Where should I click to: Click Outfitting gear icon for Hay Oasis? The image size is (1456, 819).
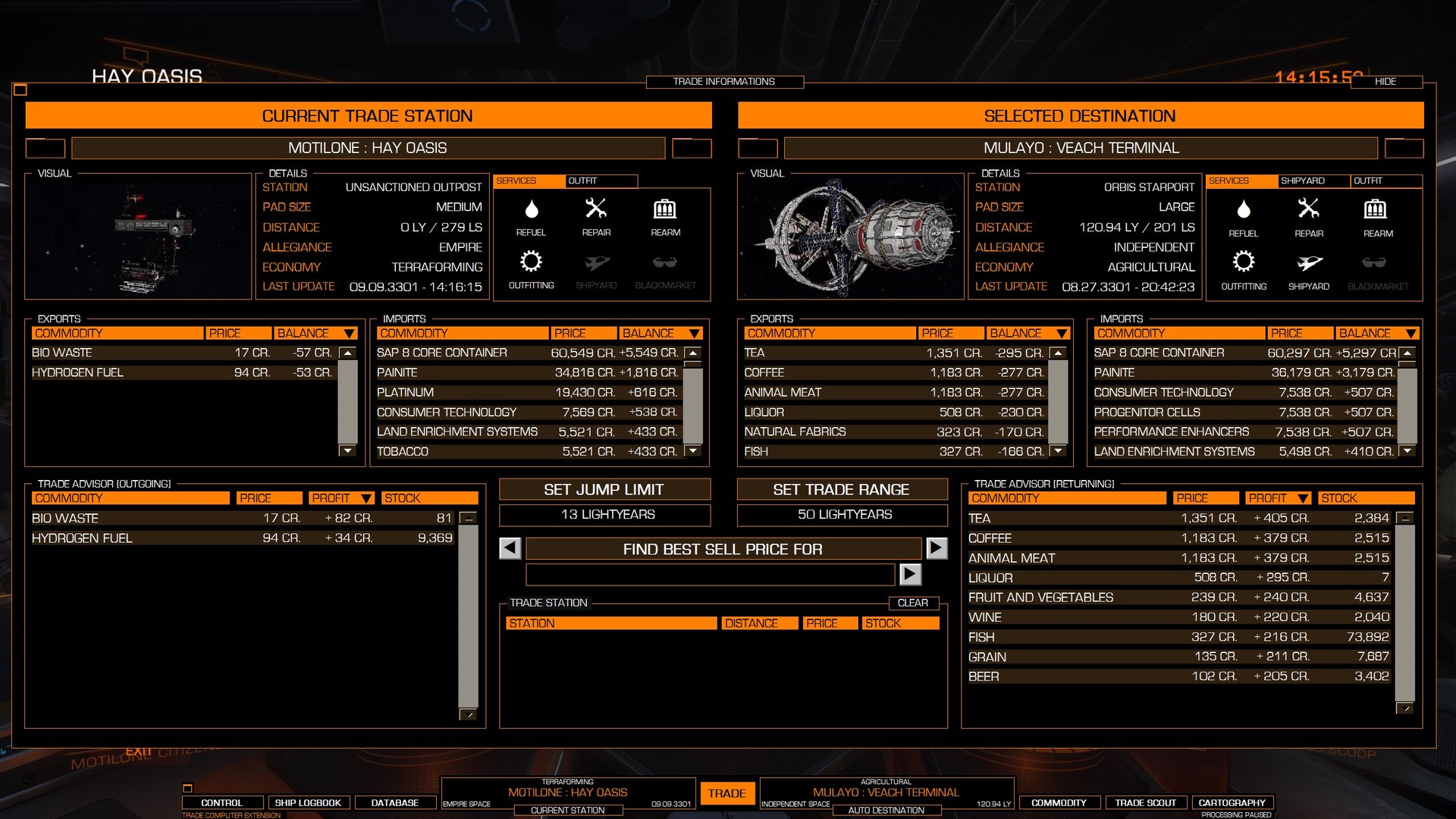[531, 262]
